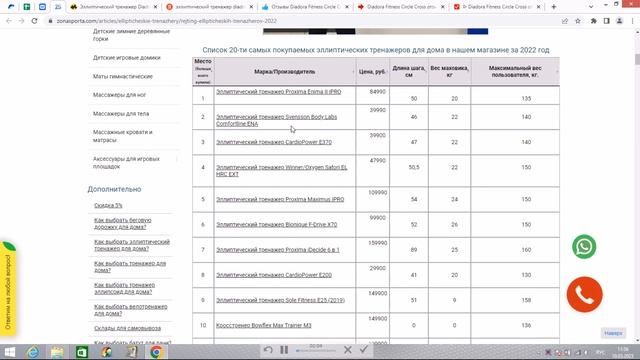Open 'Как выбрать беговую дорожку для дома?'
The height and width of the screenshot is (360, 640).
122,223
